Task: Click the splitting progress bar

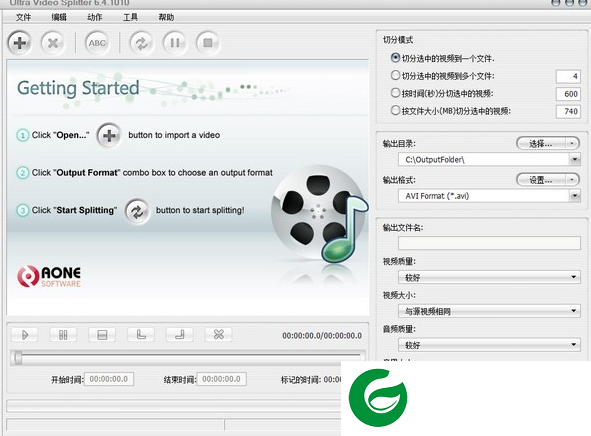Action: pyautogui.click(x=174, y=406)
